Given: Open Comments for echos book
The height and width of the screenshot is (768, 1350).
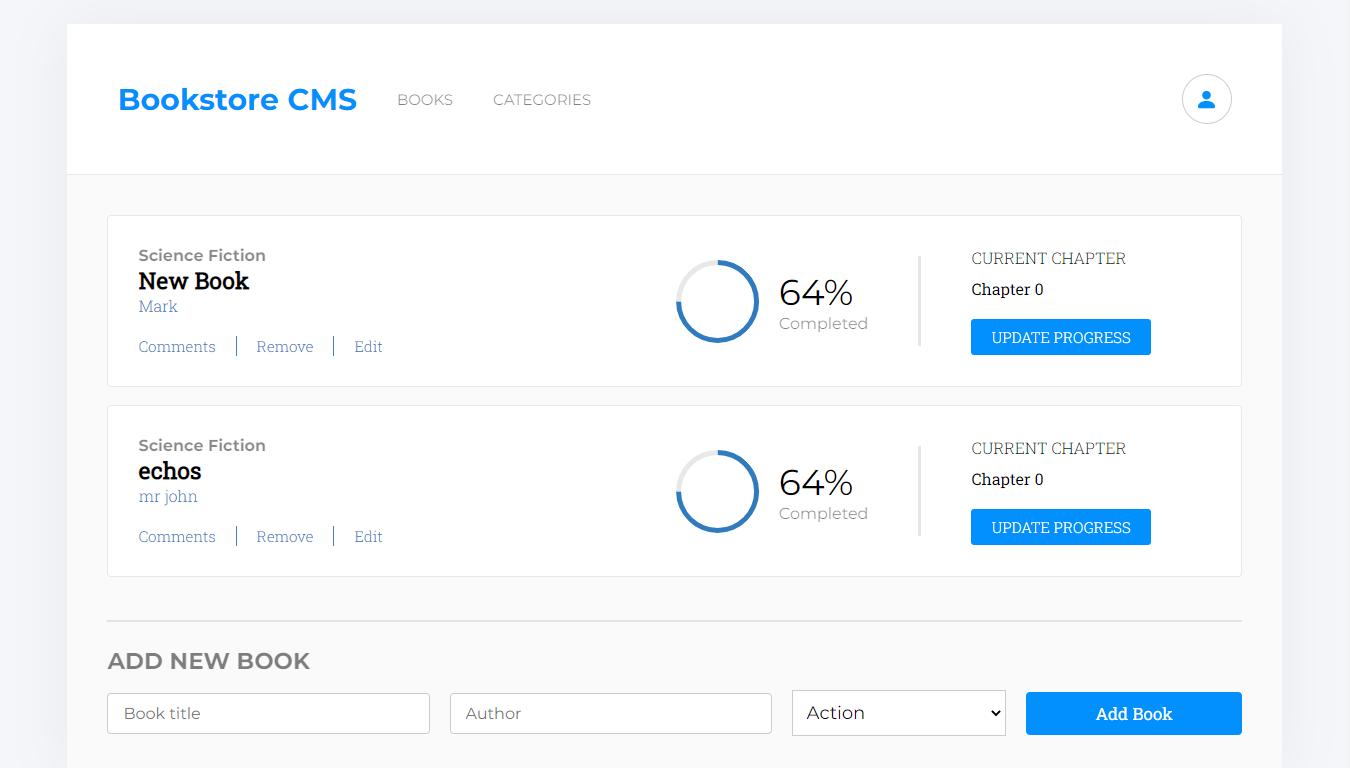Looking at the screenshot, I should pos(177,537).
